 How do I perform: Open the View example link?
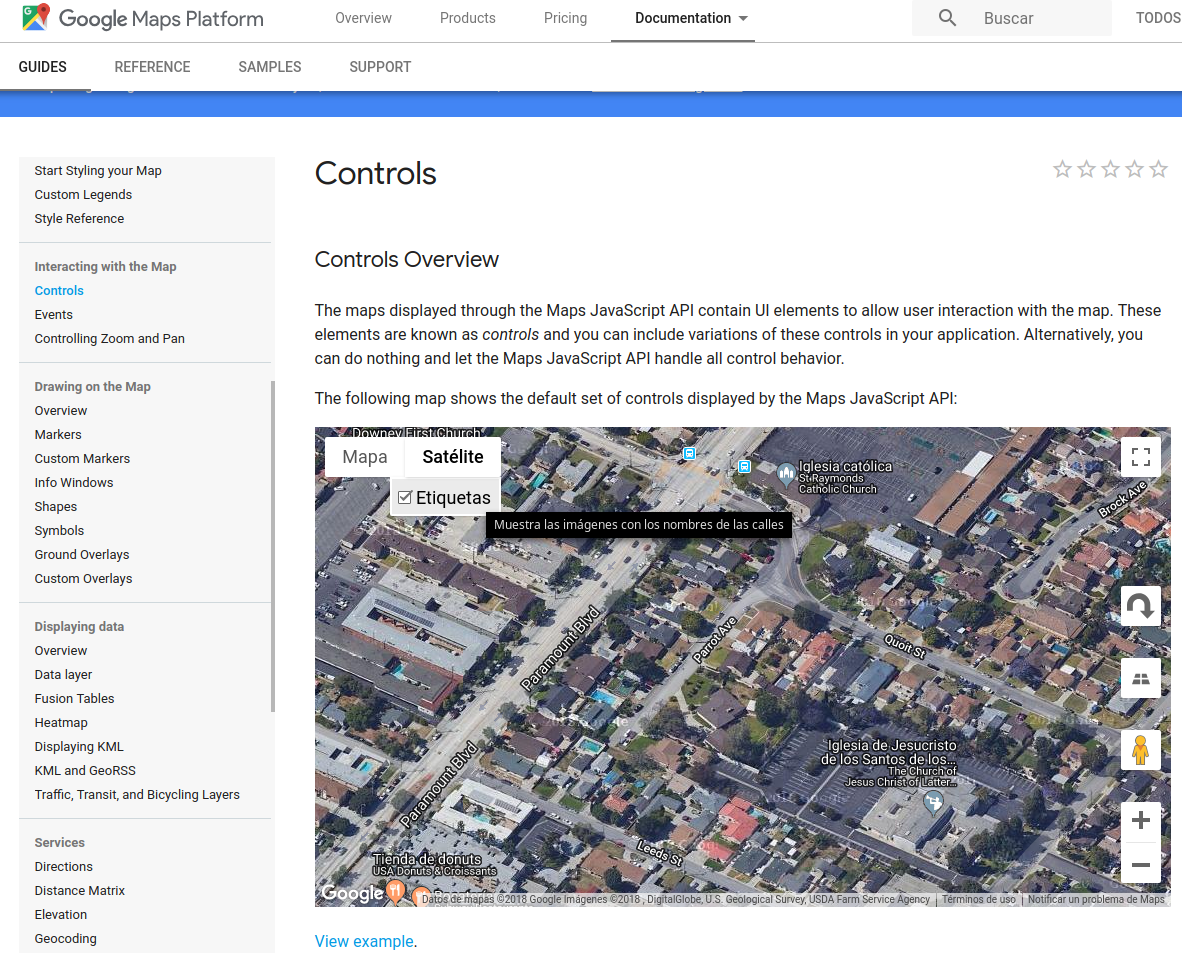364,941
